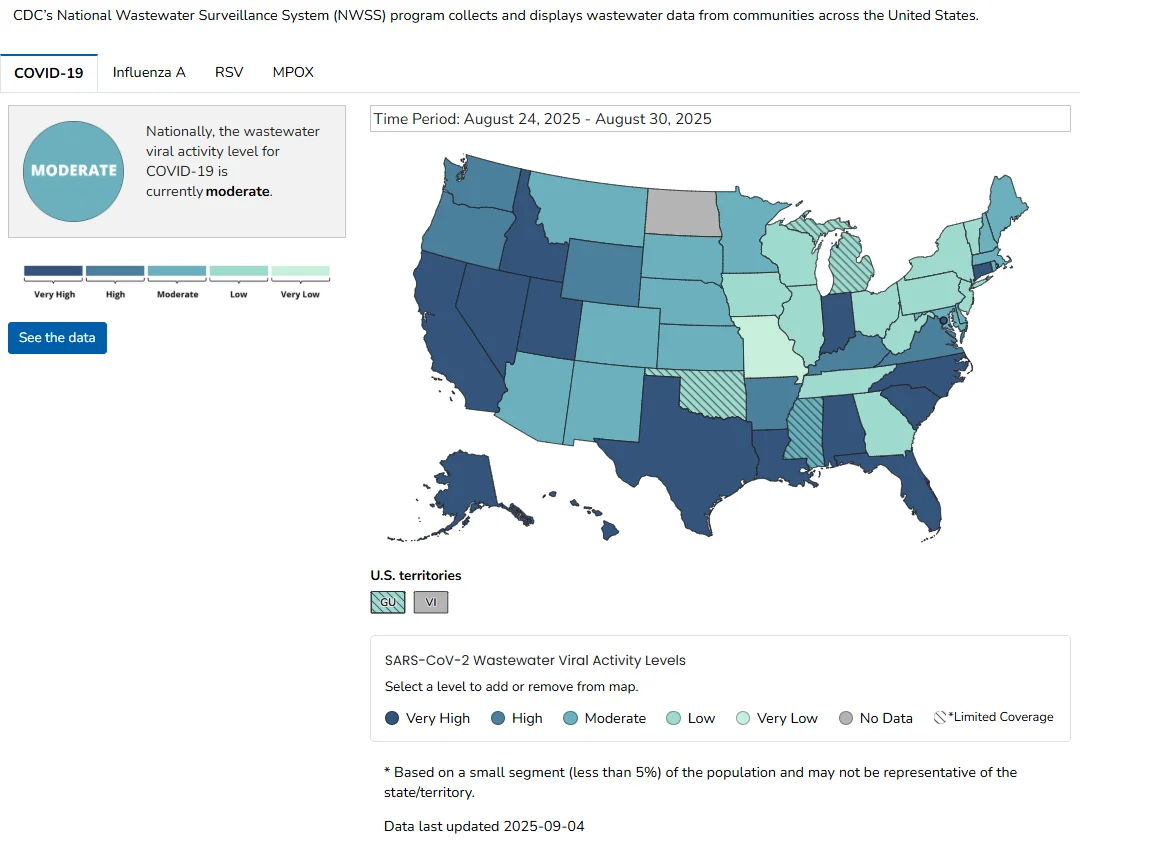Click the Time Period field
Screen dimensions: 1169x850
click(720, 119)
